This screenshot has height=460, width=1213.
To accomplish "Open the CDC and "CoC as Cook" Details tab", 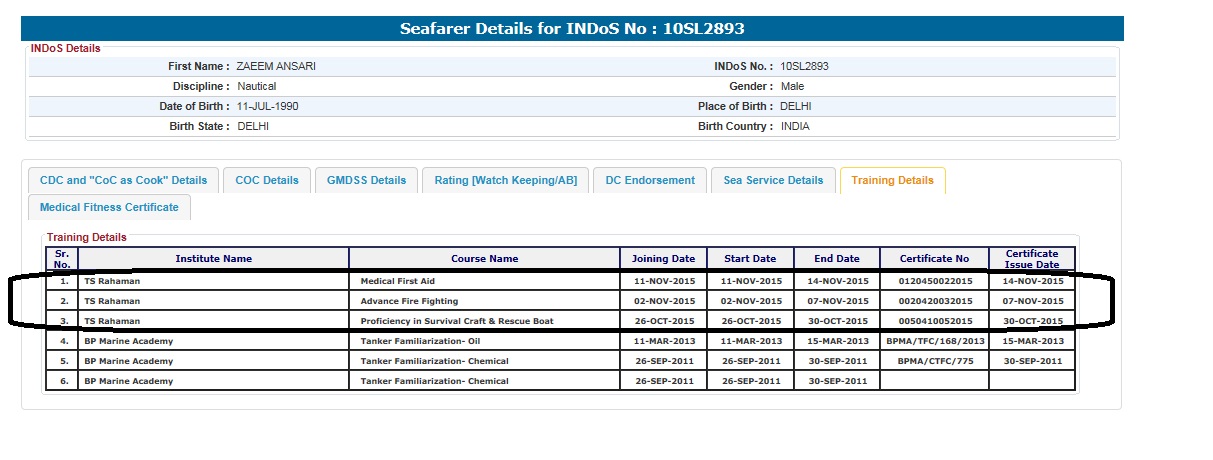I will tap(123, 180).
